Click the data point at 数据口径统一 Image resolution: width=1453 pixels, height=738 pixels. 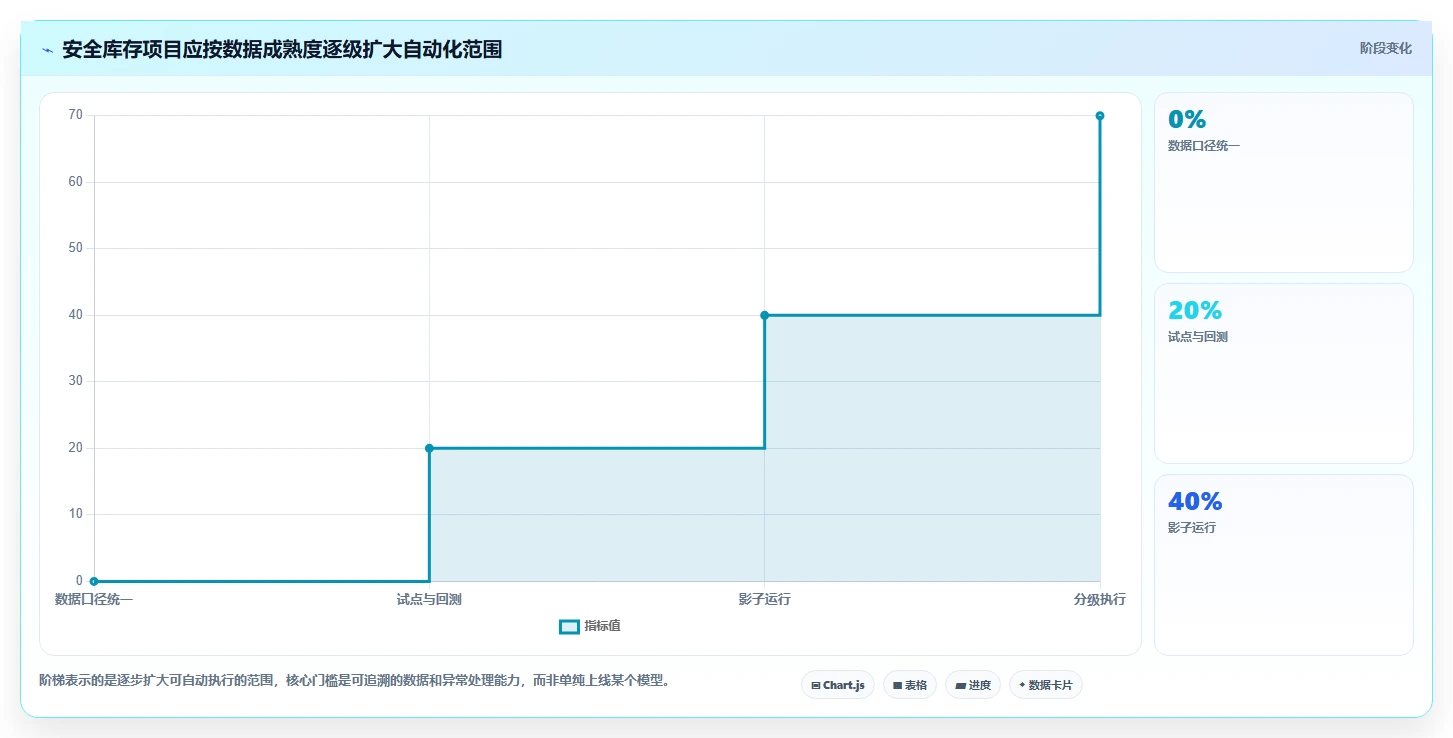pyautogui.click(x=94, y=581)
